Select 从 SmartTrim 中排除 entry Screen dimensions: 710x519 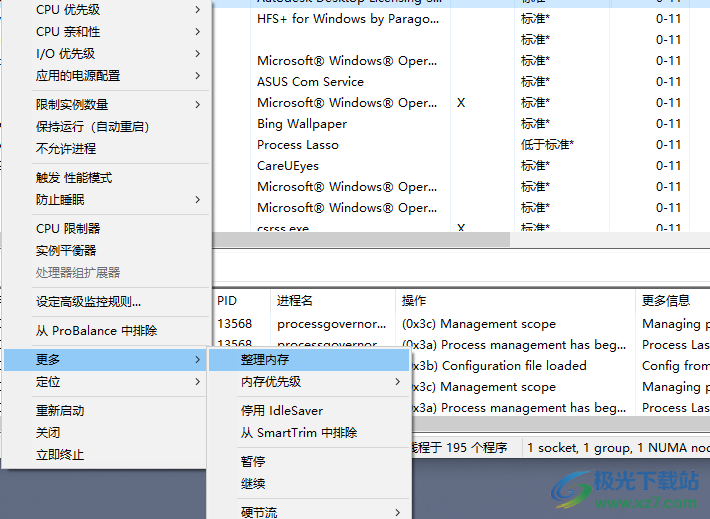309,432
